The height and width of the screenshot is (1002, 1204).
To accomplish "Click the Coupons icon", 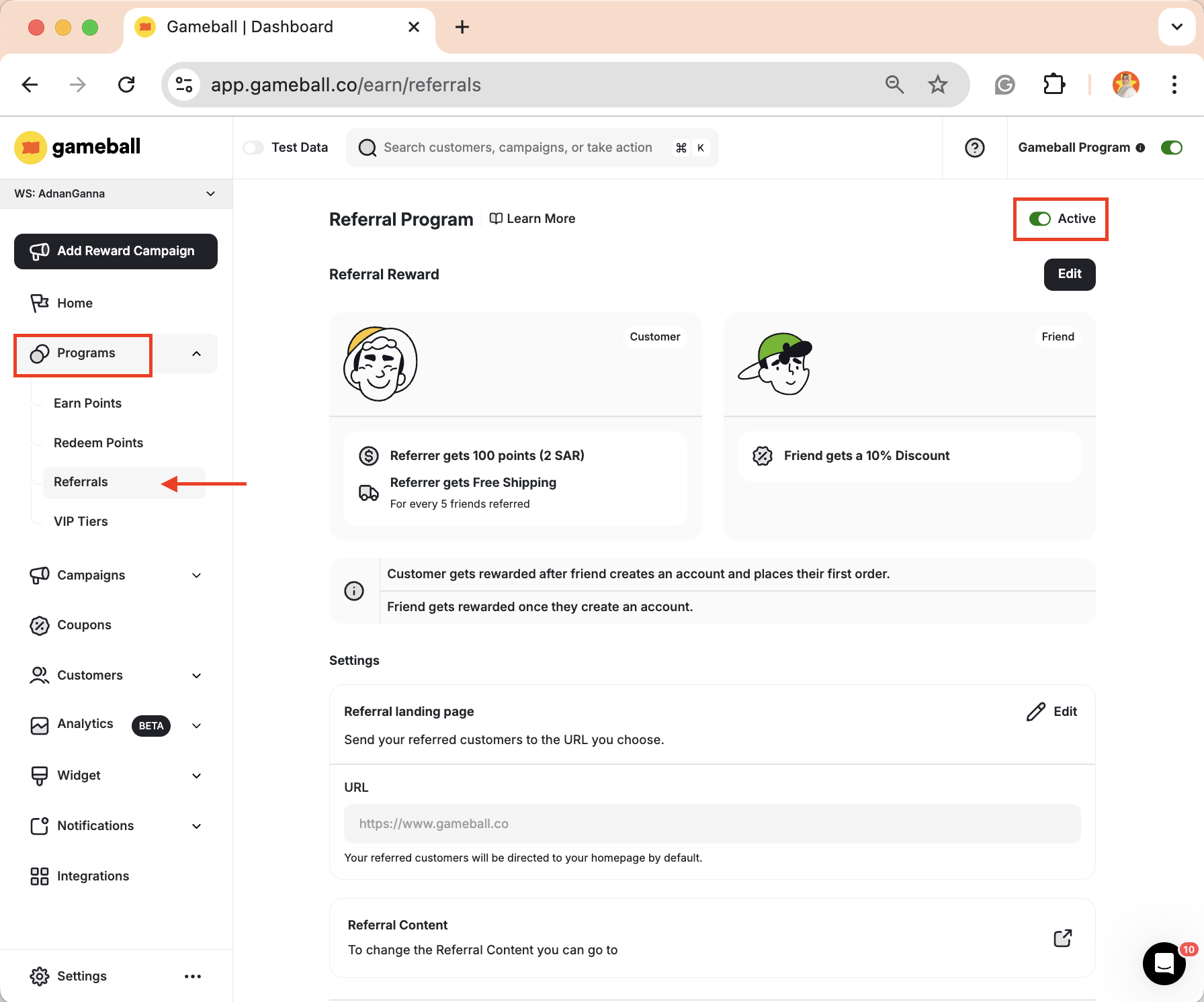I will [x=40, y=625].
